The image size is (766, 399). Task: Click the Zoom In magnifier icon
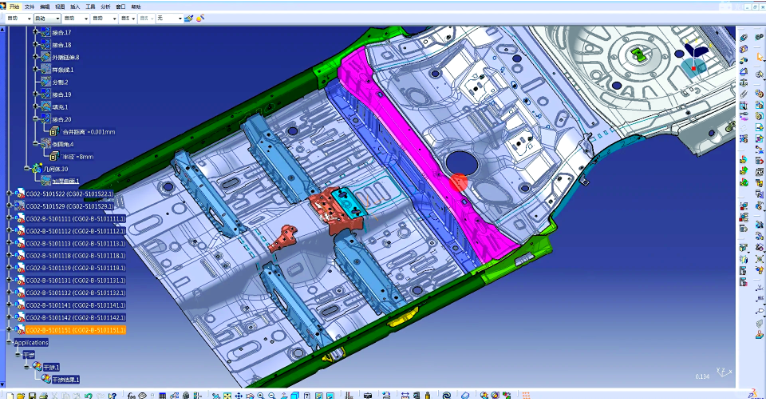point(261,396)
